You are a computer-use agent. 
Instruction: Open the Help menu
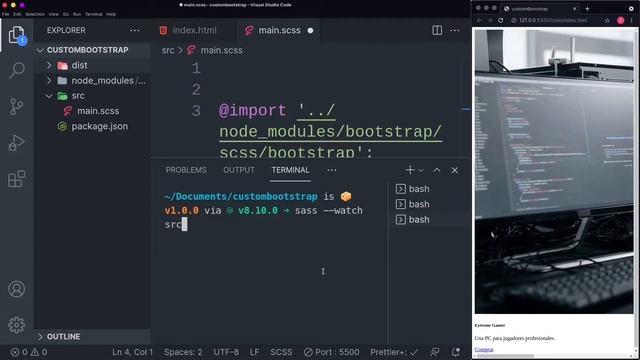tap(111, 14)
